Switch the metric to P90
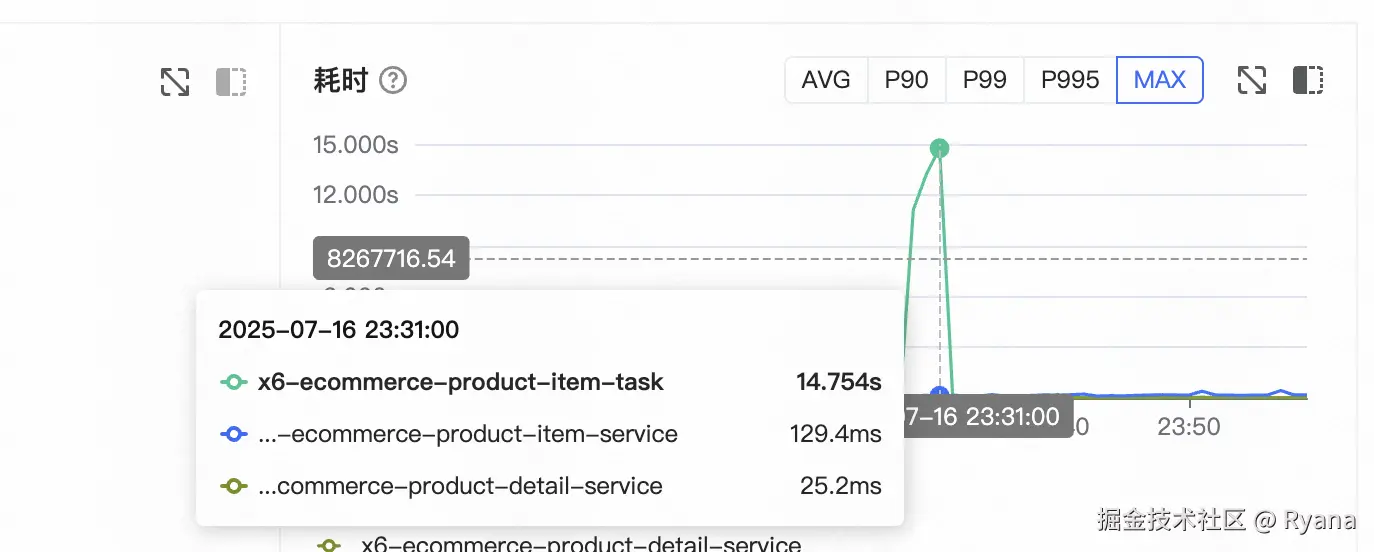Screen dimensions: 1374x552 pos(907,80)
